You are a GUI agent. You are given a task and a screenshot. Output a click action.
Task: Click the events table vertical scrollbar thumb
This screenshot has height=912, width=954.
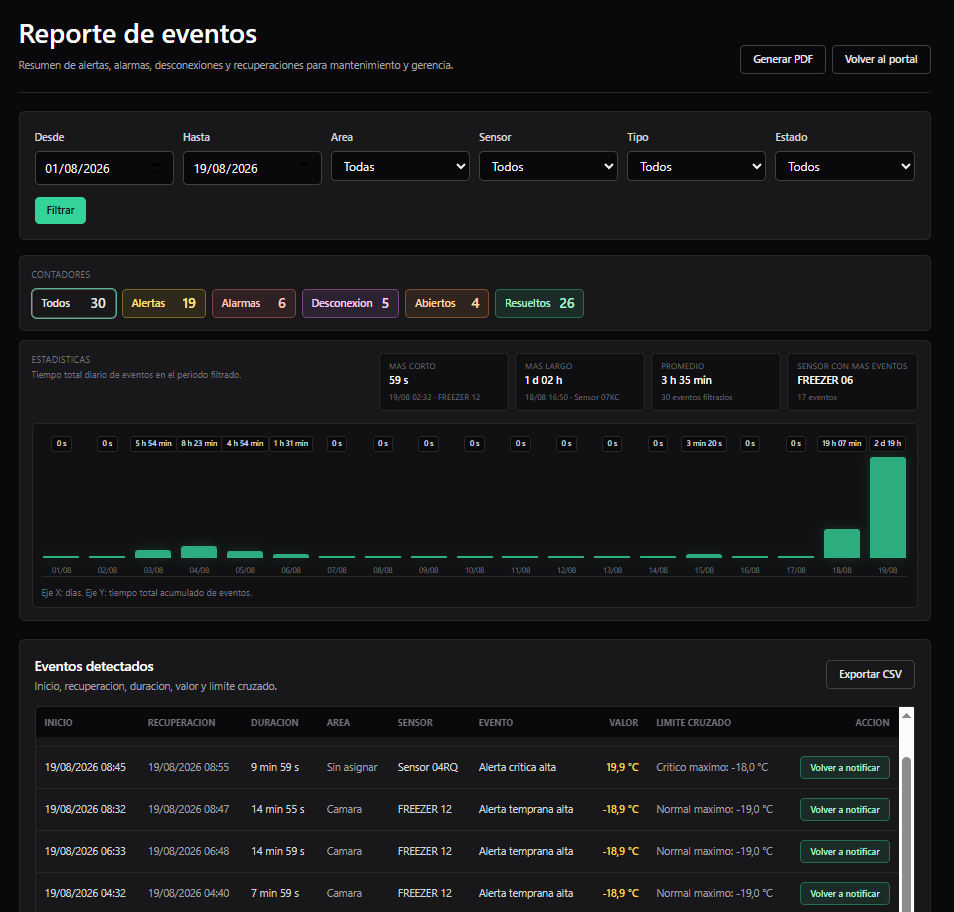(907, 834)
